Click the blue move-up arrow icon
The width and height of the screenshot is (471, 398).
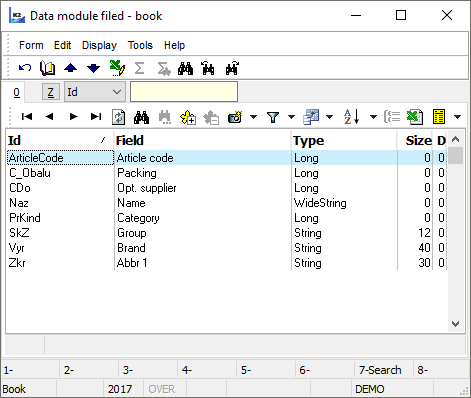coord(70,68)
